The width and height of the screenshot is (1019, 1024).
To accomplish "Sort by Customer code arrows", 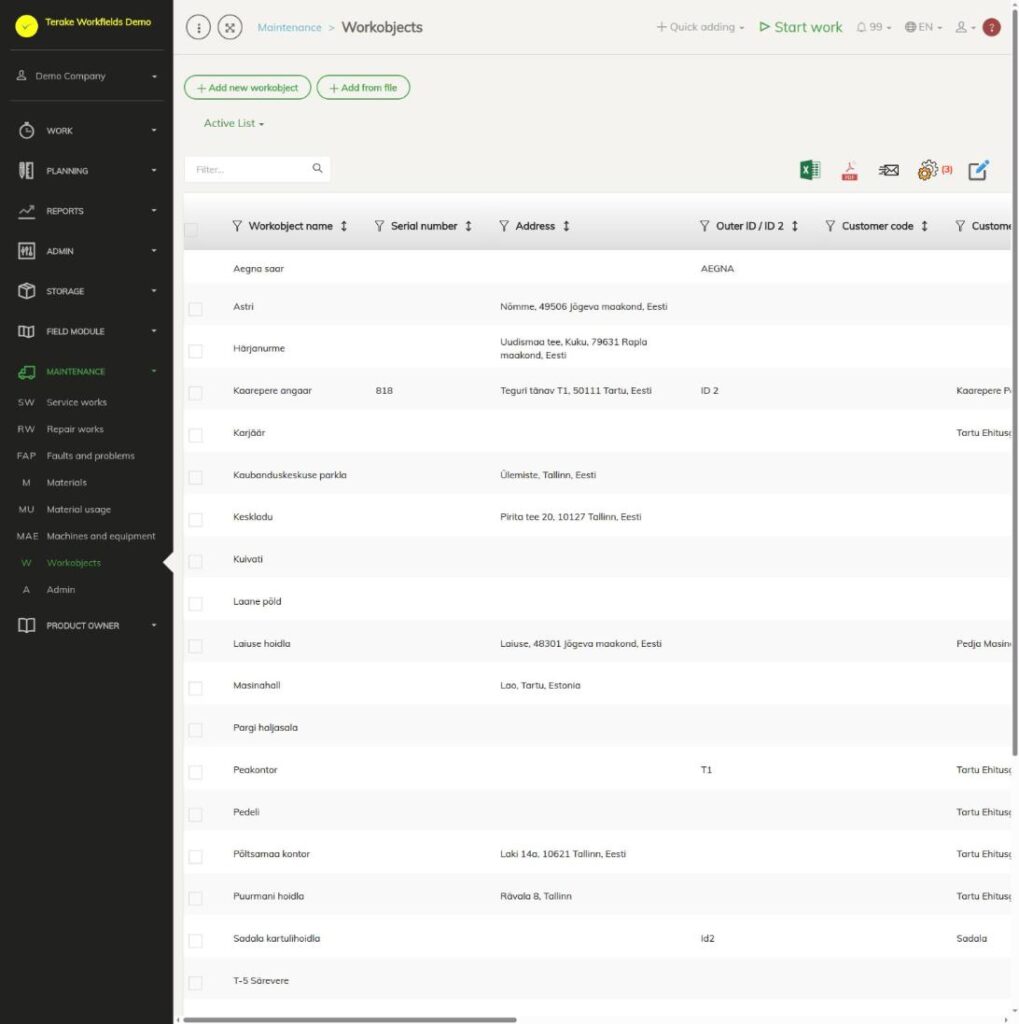I will pyautogui.click(x=924, y=226).
